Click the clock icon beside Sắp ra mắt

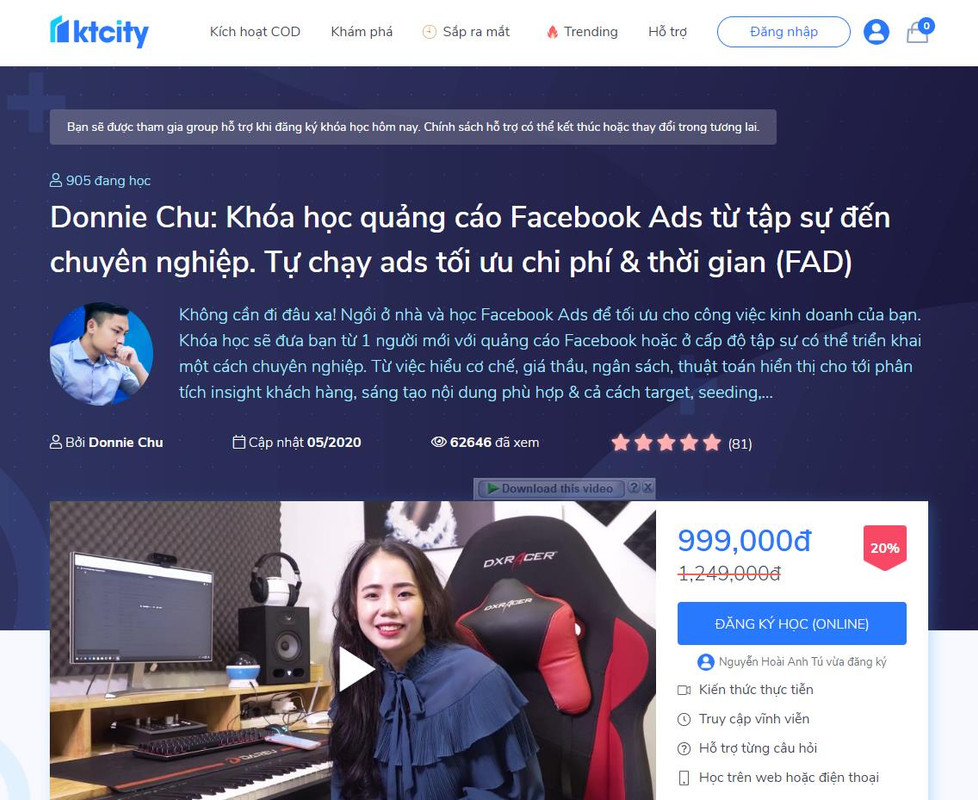tap(429, 32)
